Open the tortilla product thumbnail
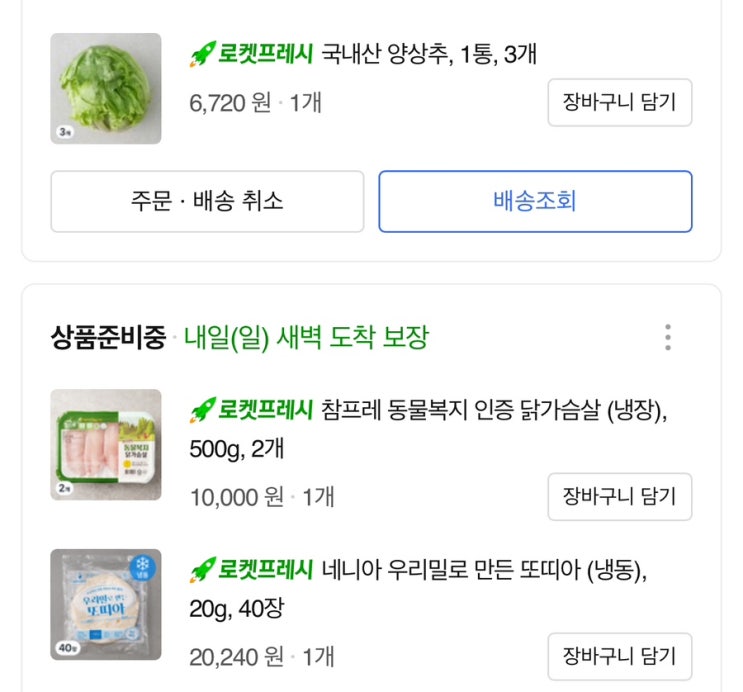743x692 pixels. (106, 604)
